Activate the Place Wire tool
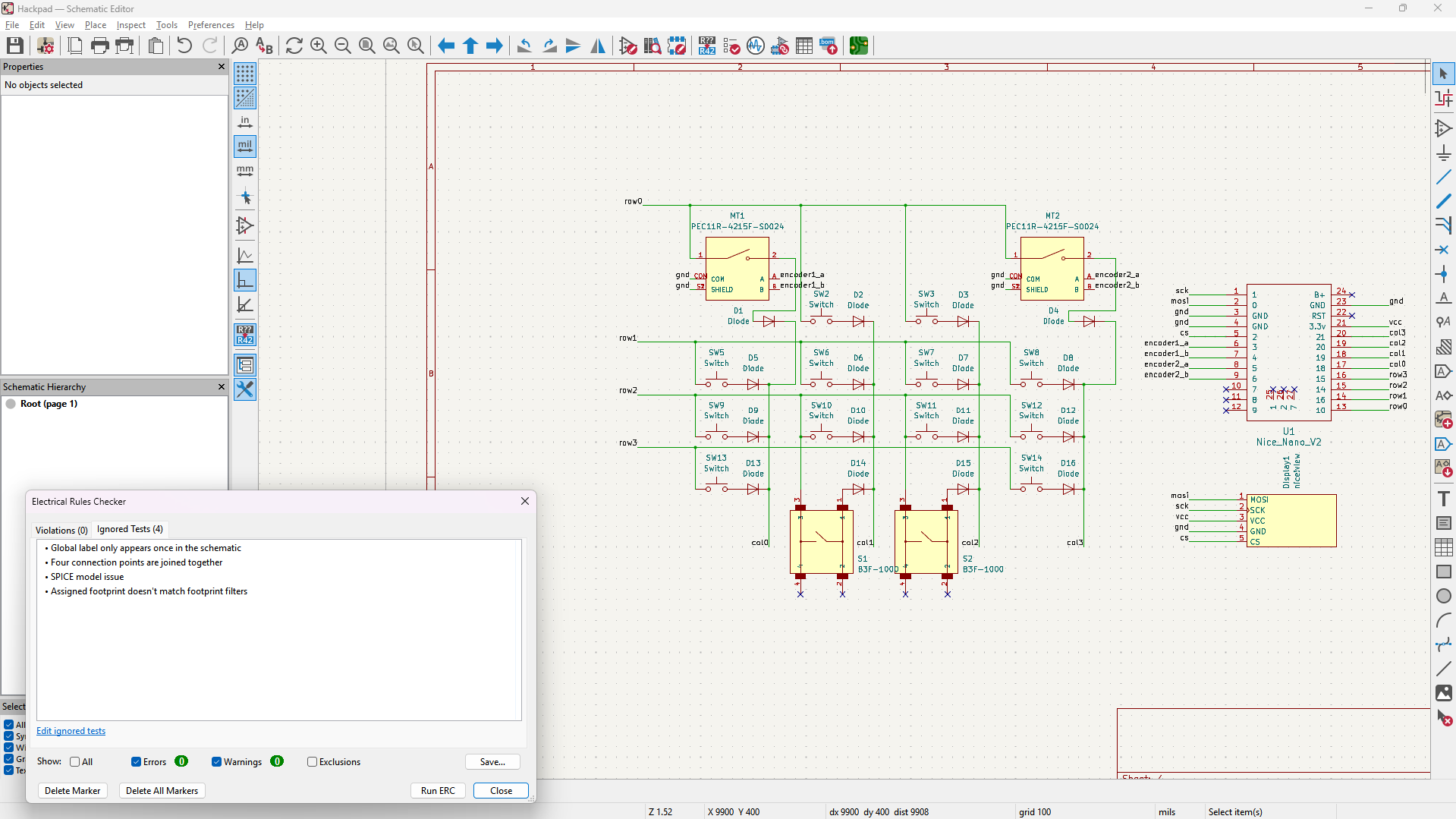The width and height of the screenshot is (1456, 819). [1444, 177]
